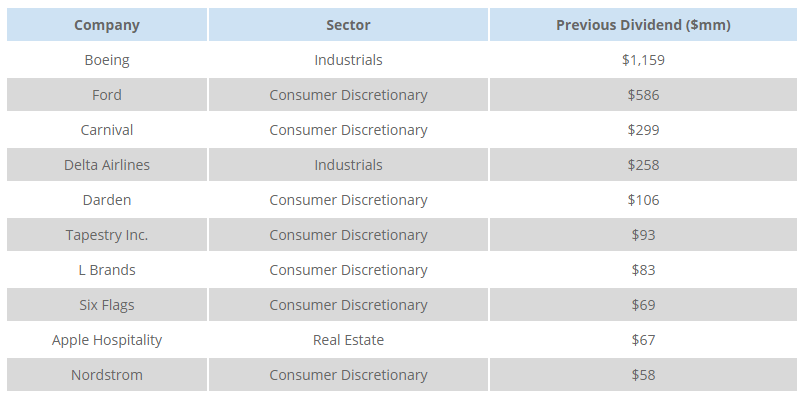
Task: Click the L Brands cell
Action: 107,270
